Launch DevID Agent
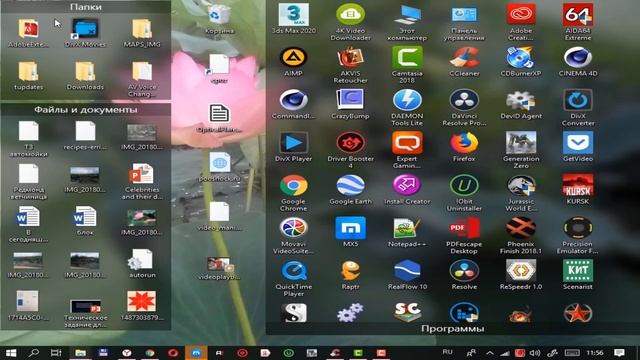Image resolution: width=640 pixels, height=360 pixels. [x=521, y=100]
